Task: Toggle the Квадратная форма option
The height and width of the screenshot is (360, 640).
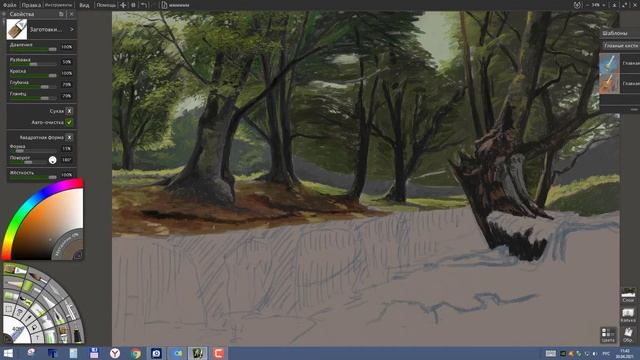Action: pos(69,138)
